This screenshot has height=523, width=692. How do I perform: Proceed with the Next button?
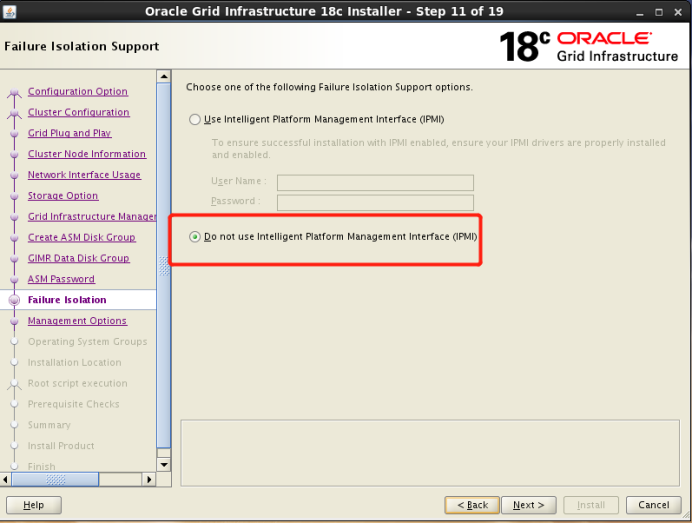(529, 505)
